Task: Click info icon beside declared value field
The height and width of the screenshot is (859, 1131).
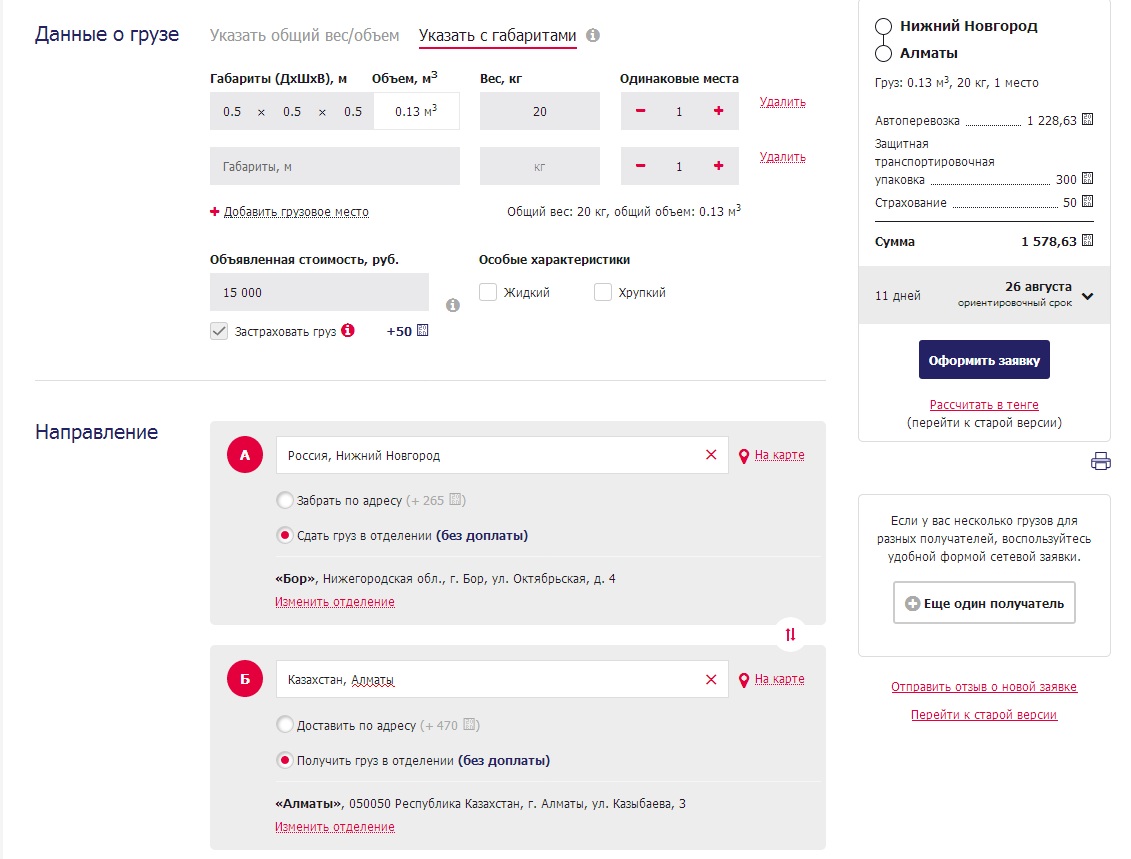Action: pyautogui.click(x=452, y=305)
